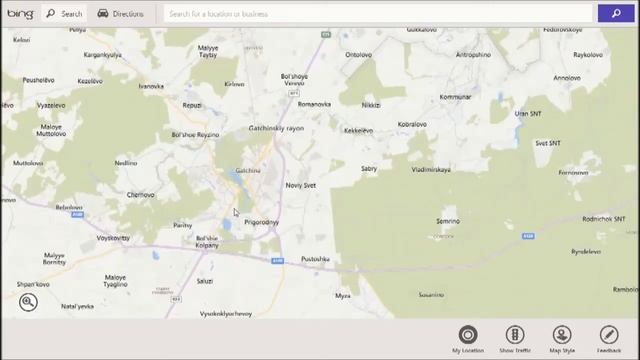Open the Feedback form

point(609,339)
